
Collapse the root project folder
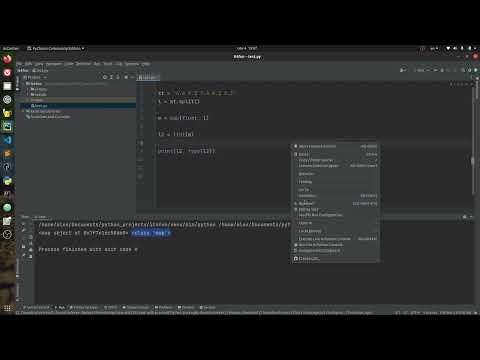pyautogui.click(x=24, y=84)
